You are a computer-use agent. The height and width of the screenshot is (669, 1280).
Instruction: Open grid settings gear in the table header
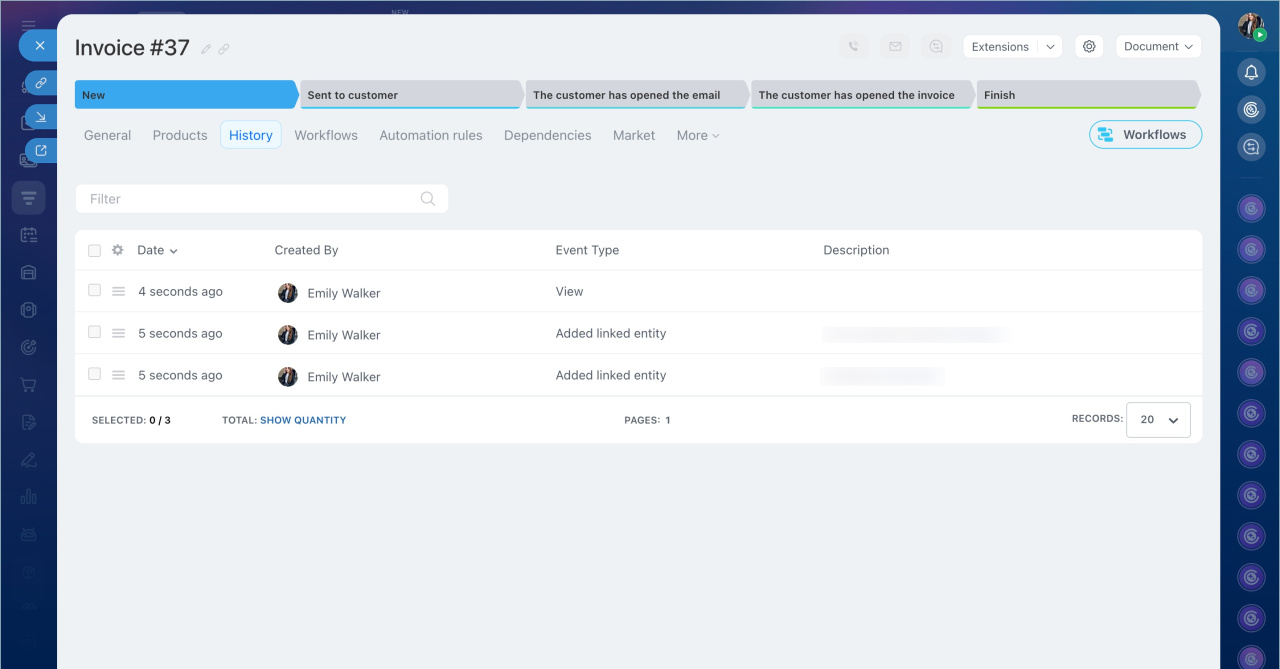tap(118, 250)
